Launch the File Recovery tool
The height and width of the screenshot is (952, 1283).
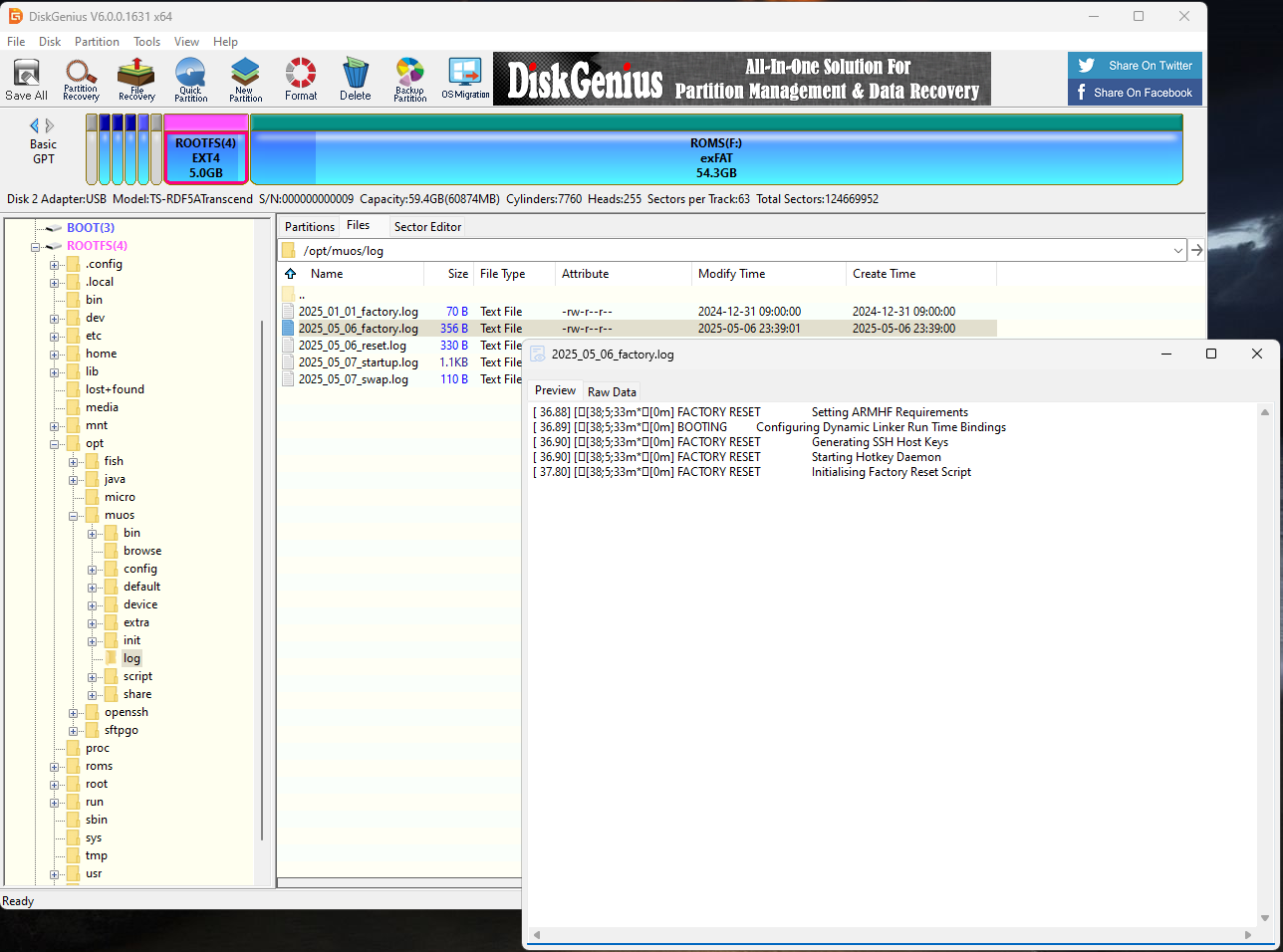click(136, 80)
